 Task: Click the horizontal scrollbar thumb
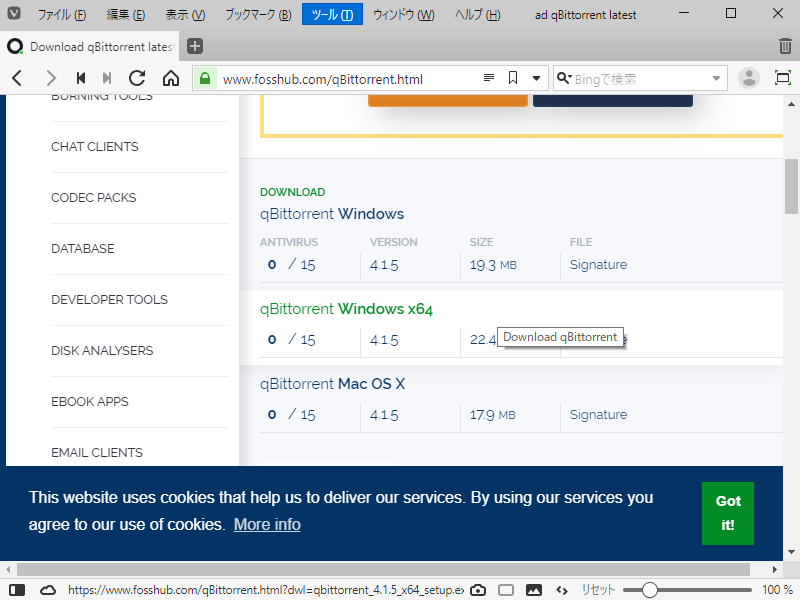(x=383, y=569)
